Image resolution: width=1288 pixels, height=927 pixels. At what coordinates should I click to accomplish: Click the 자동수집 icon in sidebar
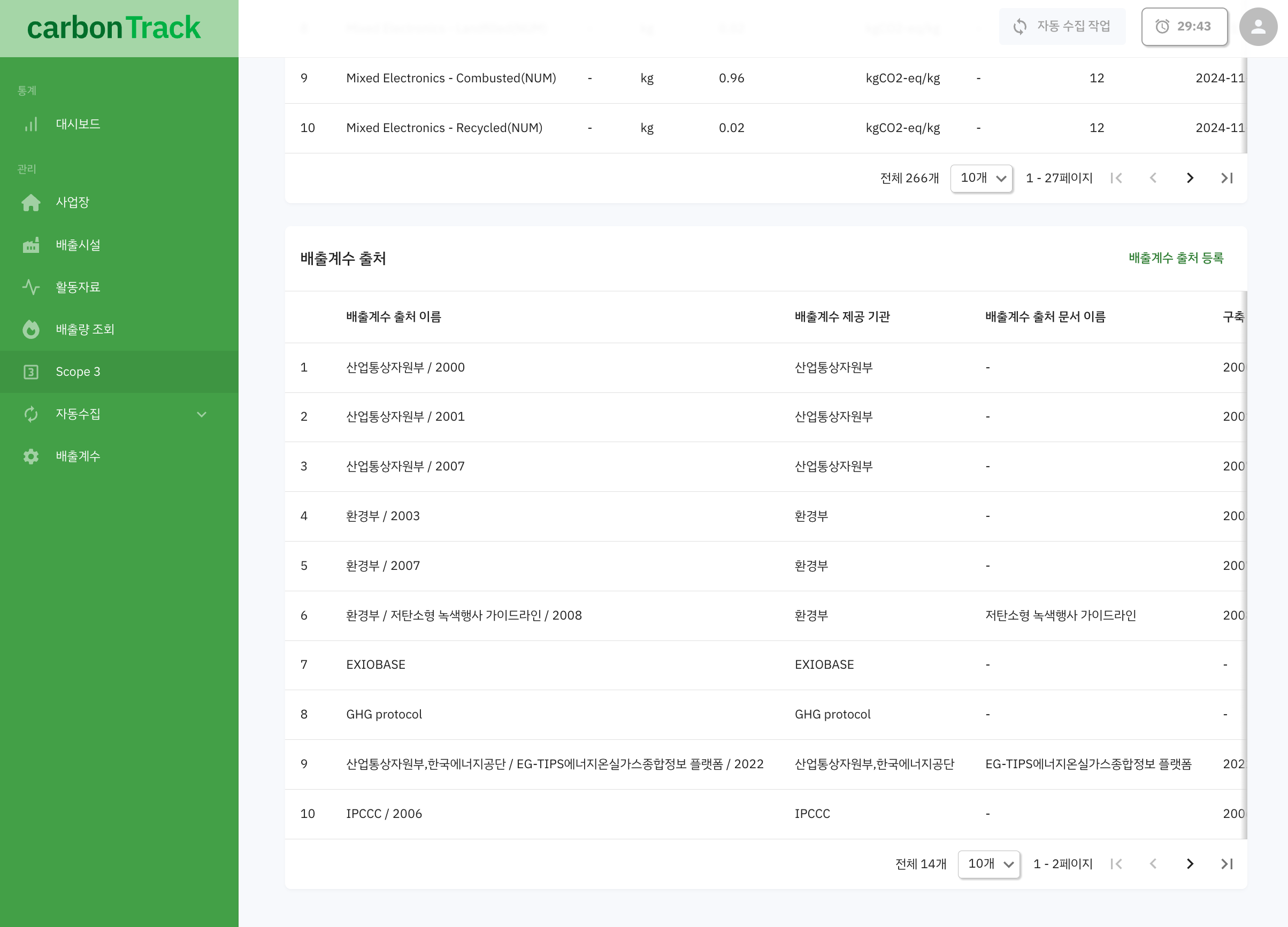point(30,414)
